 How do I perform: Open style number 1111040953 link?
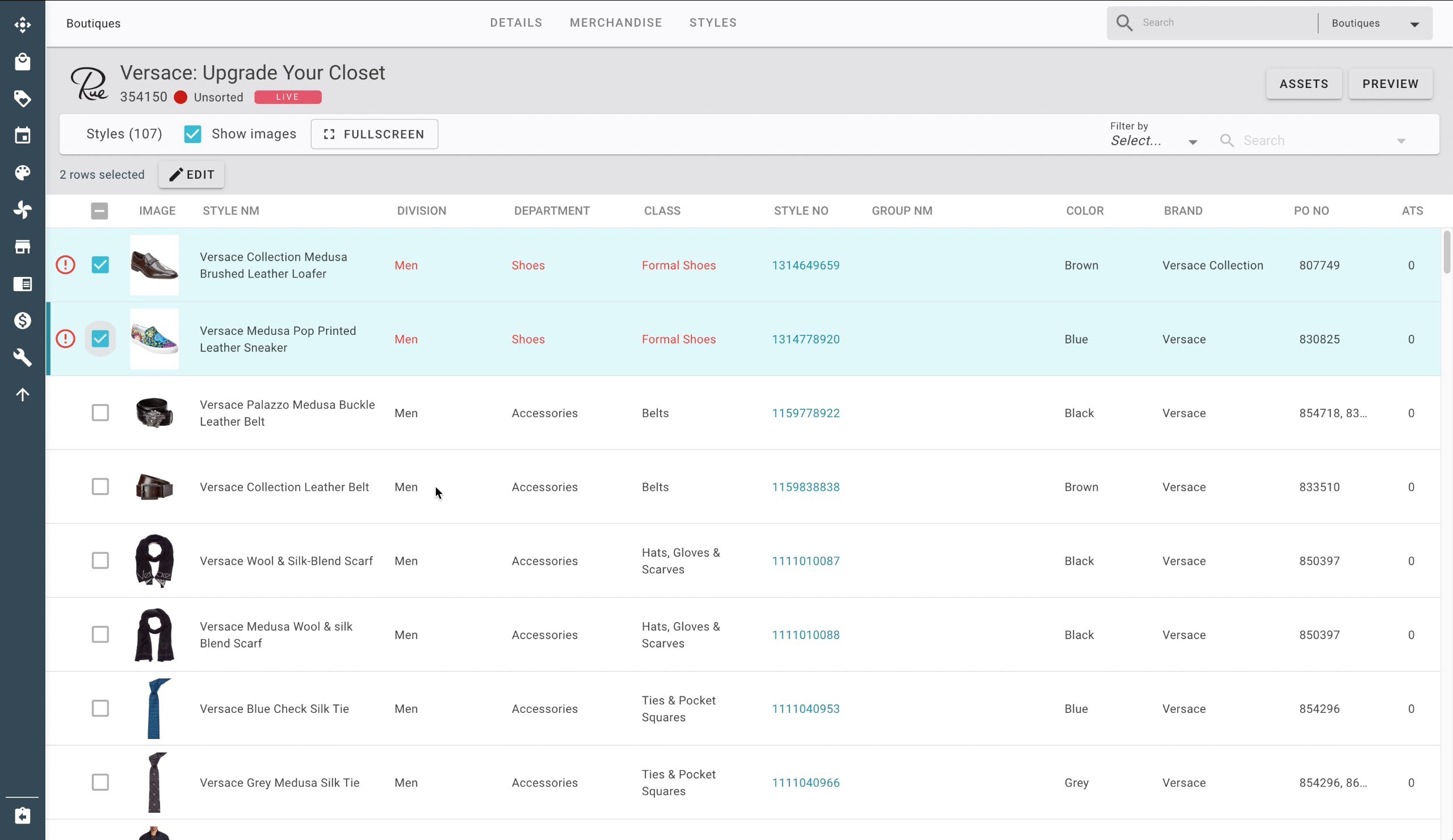click(805, 708)
